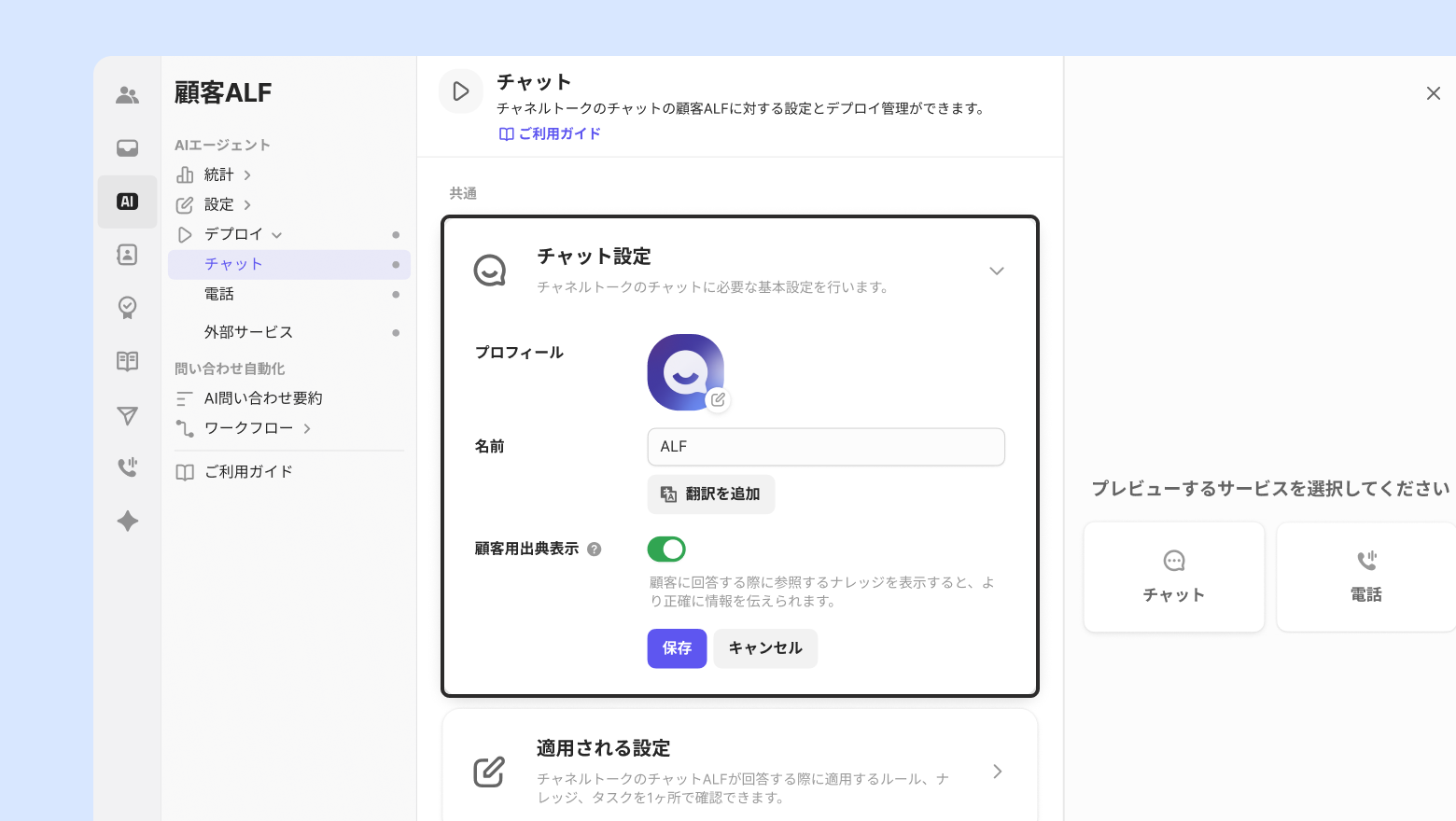Choose the チャット preview service card
Image resolution: width=1456 pixels, height=821 pixels.
tap(1174, 577)
